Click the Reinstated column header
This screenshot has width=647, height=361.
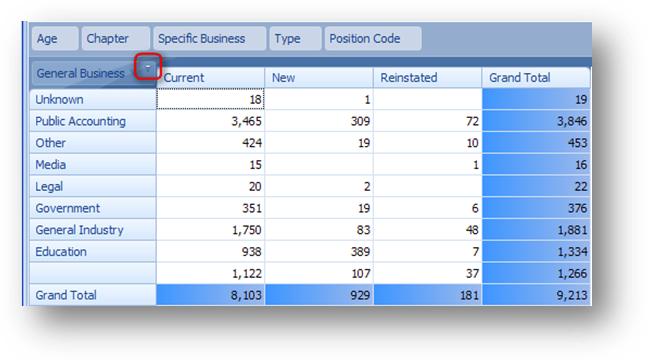pos(427,78)
